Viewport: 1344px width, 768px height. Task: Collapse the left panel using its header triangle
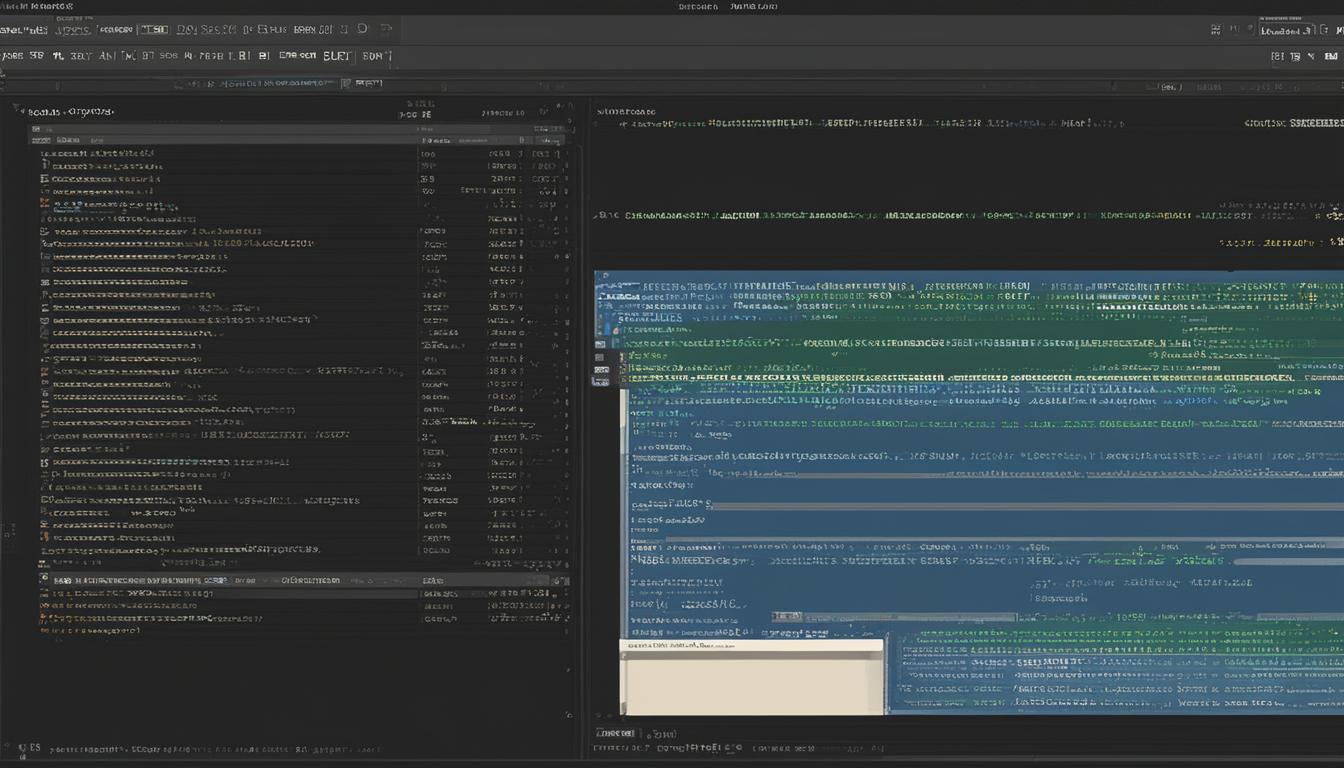(16, 109)
